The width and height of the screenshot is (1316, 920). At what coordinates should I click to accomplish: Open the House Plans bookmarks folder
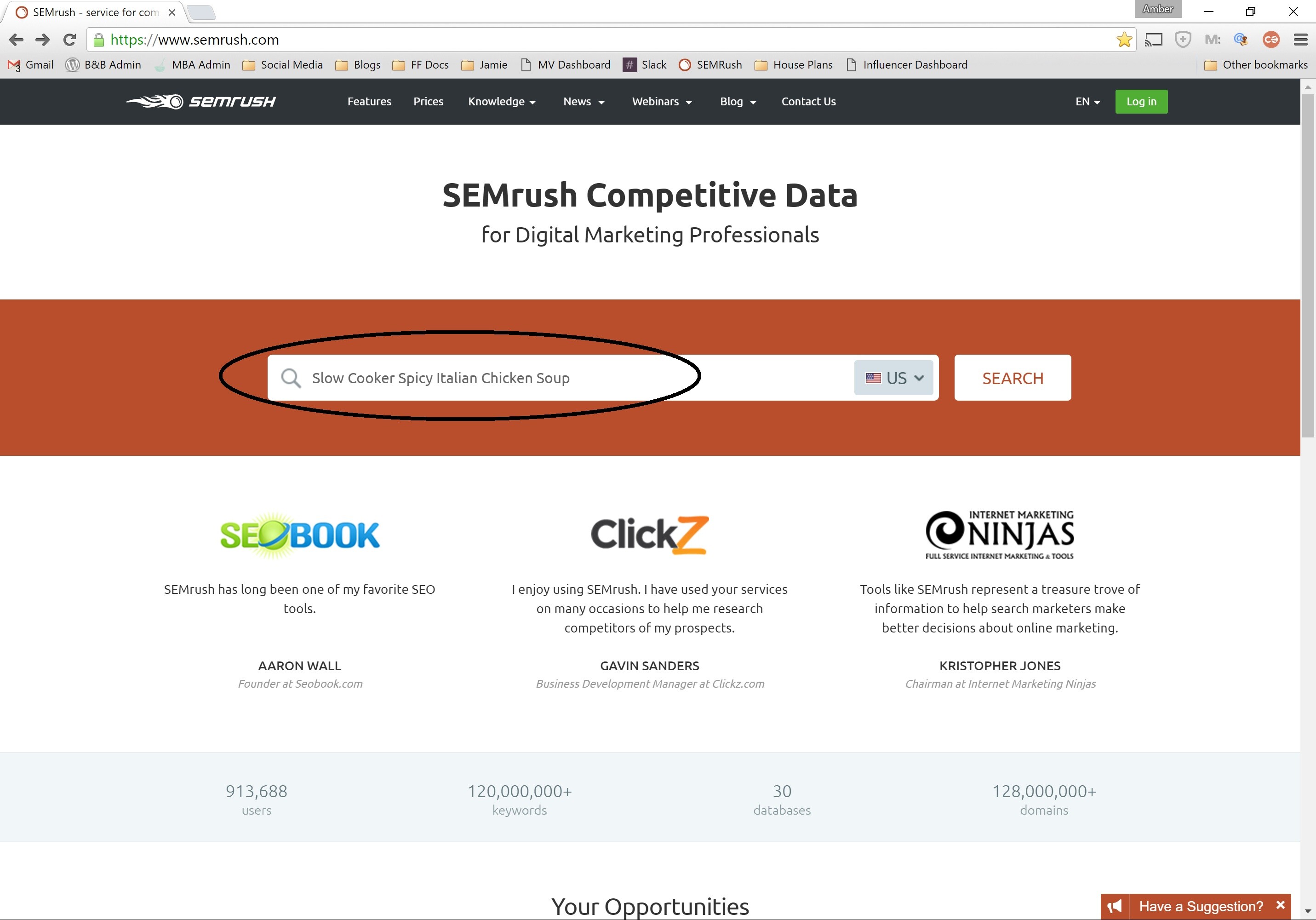(793, 65)
